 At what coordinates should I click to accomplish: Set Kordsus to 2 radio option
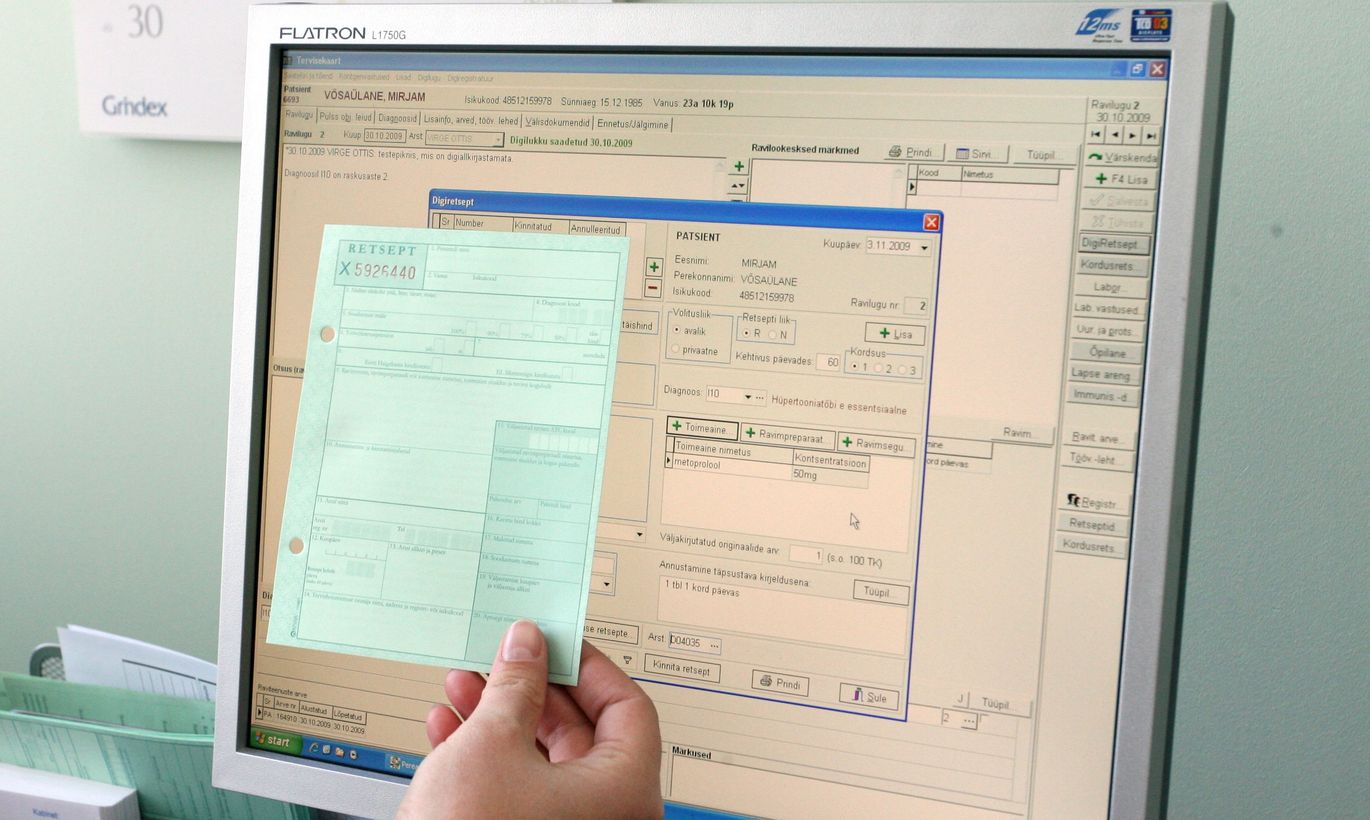878,368
